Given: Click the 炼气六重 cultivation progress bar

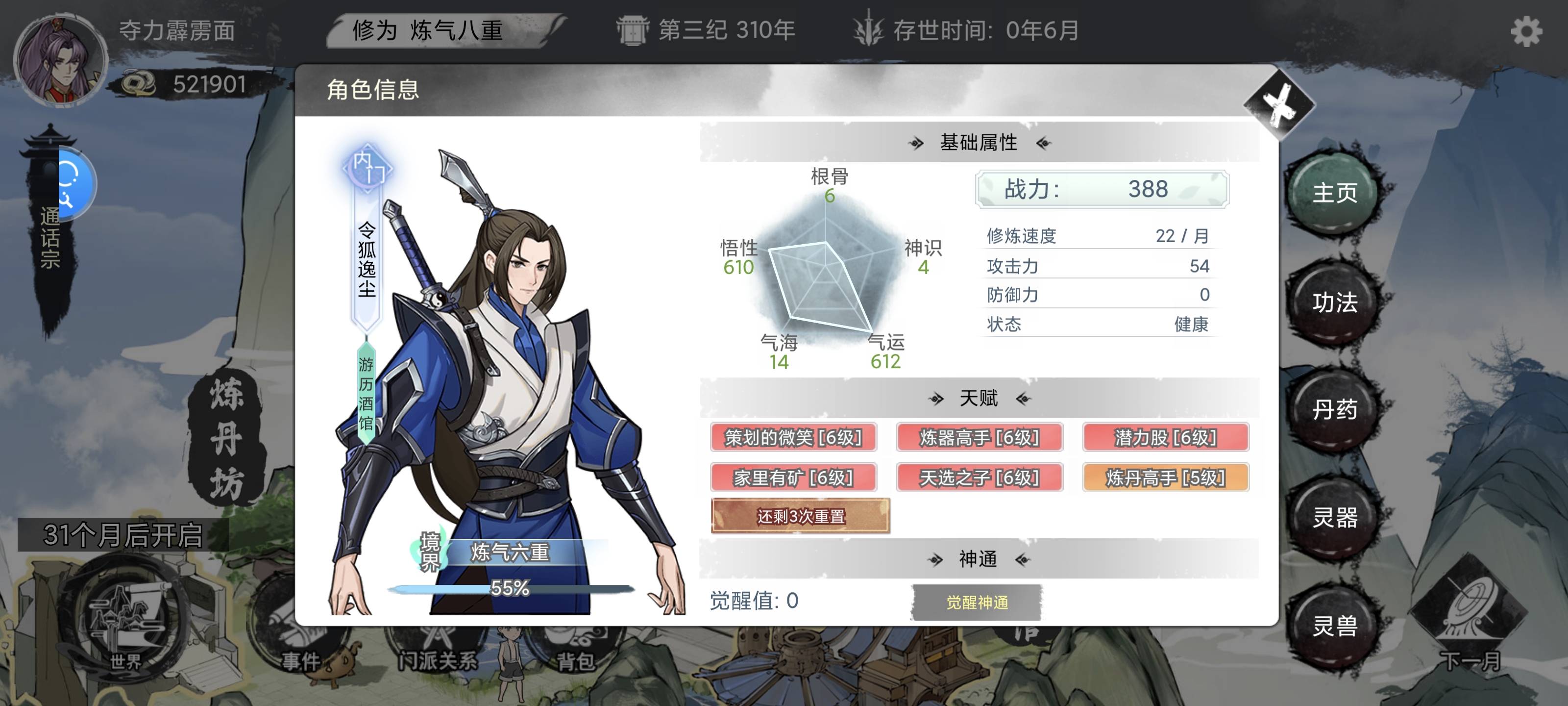Looking at the screenshot, I should 511,588.
